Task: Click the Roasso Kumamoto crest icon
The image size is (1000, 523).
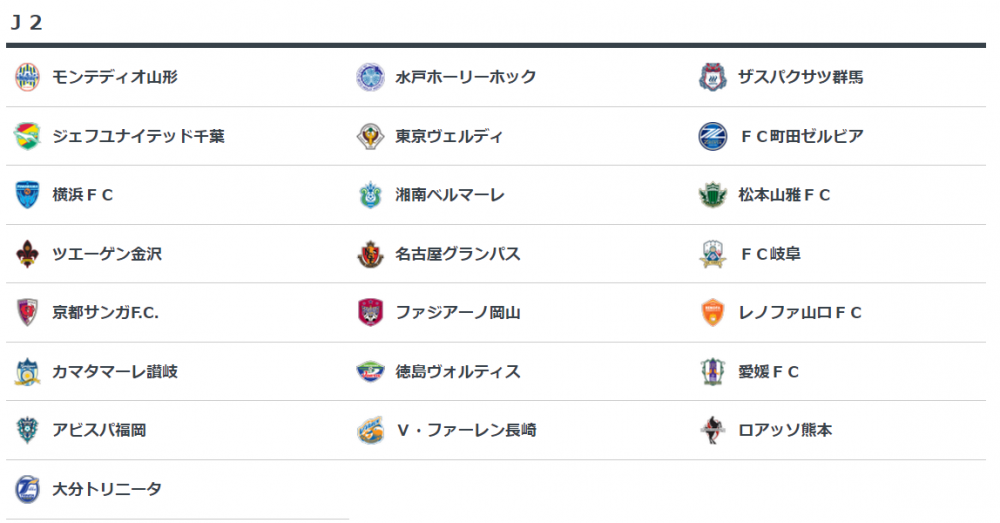Action: pyautogui.click(x=711, y=431)
